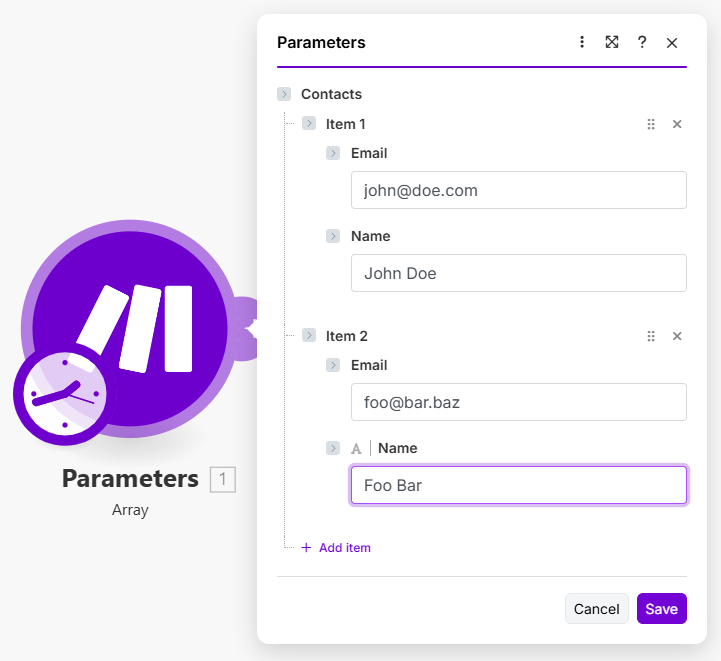
Task: Click the text type 'A' icon beside Name
Action: pyautogui.click(x=356, y=449)
